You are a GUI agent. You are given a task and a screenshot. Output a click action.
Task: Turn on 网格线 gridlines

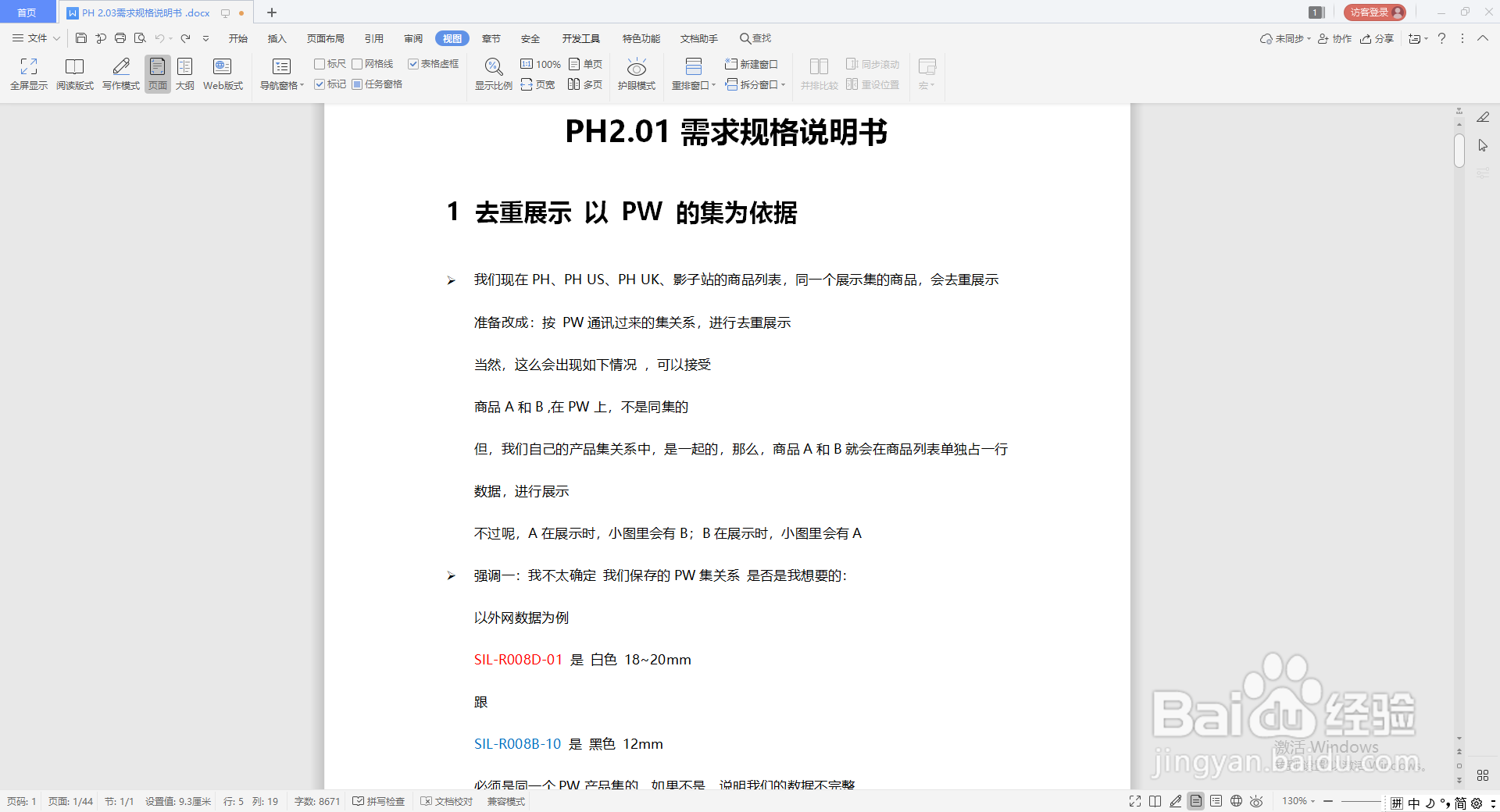click(x=358, y=64)
